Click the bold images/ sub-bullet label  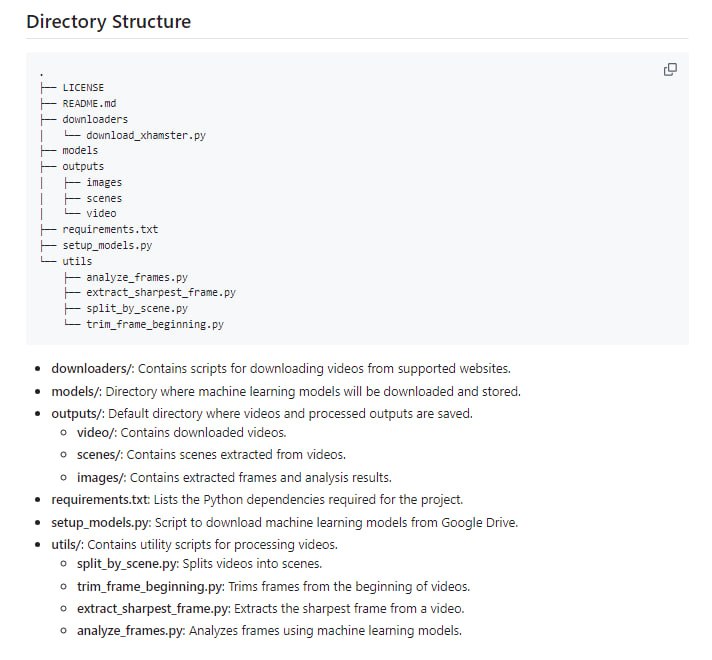[x=101, y=477]
